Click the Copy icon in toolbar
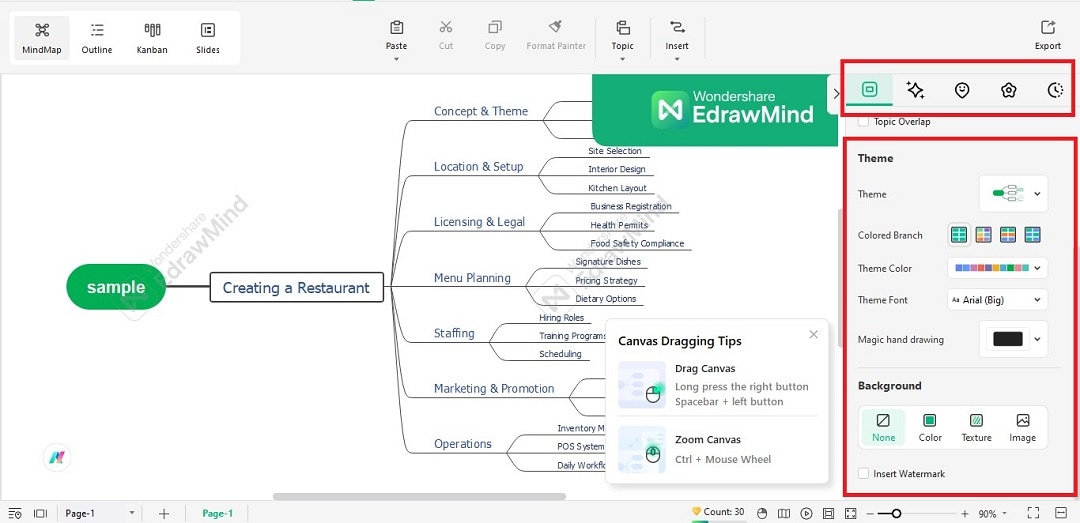1080x523 pixels. (x=495, y=28)
